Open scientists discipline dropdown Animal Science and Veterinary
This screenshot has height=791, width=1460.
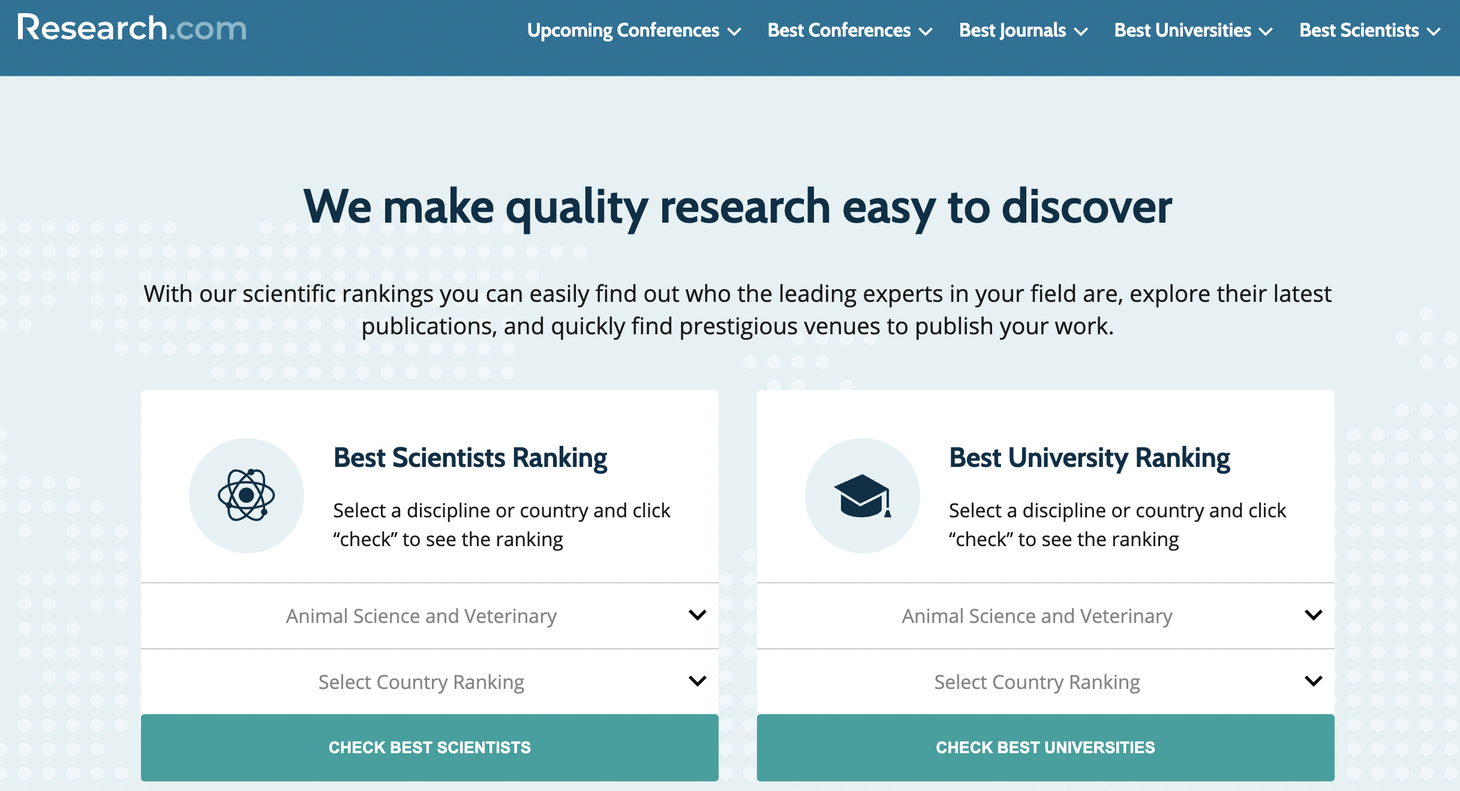point(430,616)
